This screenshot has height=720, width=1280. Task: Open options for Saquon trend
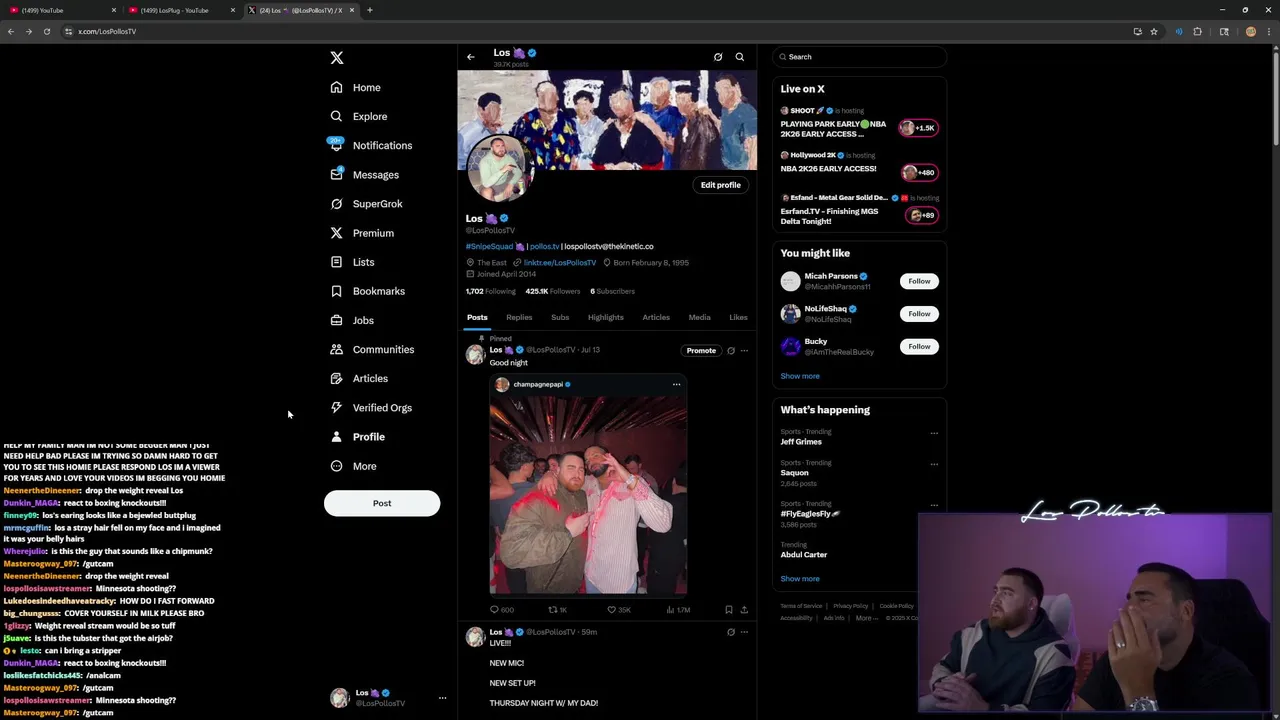tap(934, 464)
